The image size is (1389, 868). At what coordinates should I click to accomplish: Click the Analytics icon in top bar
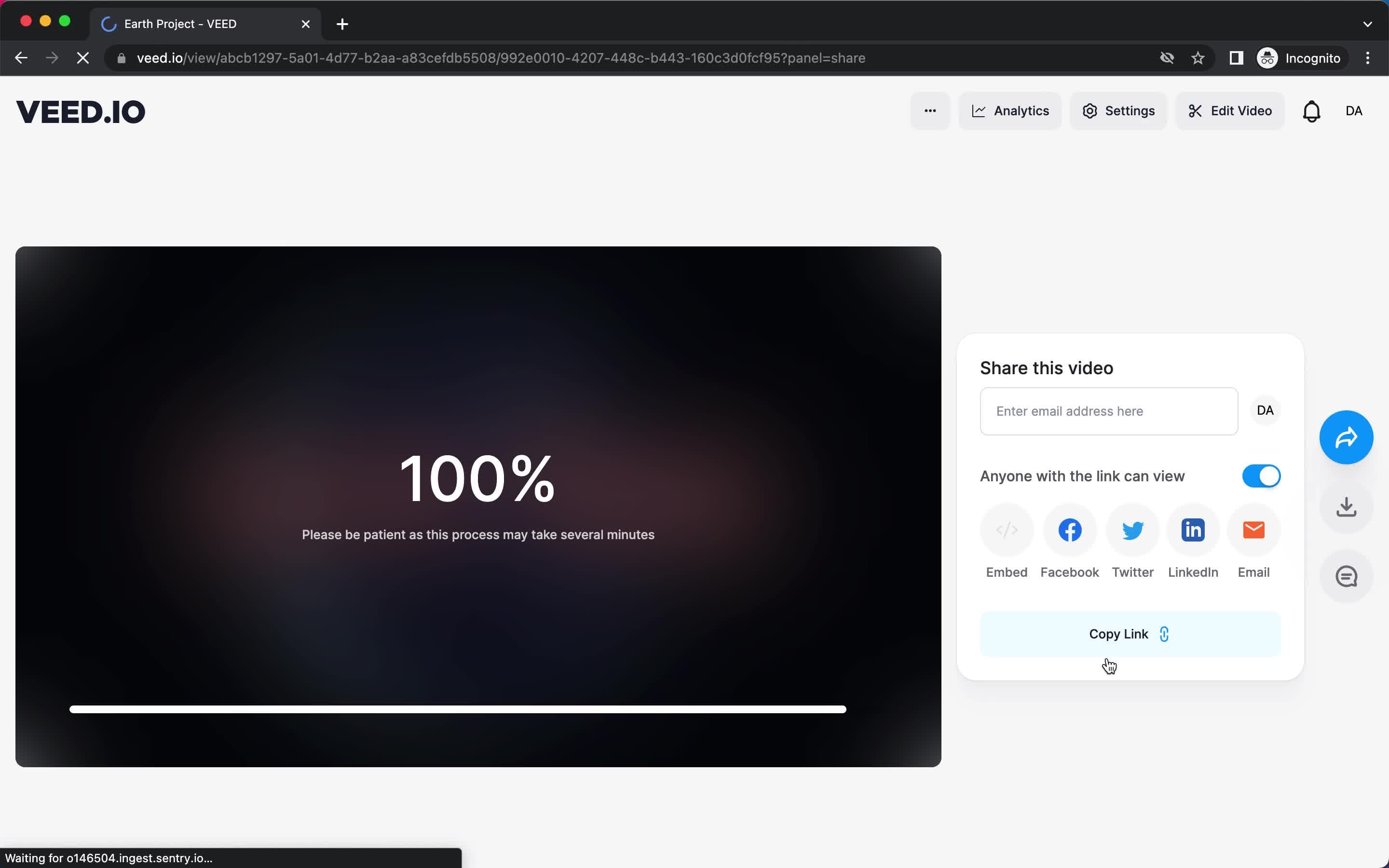click(x=1009, y=111)
